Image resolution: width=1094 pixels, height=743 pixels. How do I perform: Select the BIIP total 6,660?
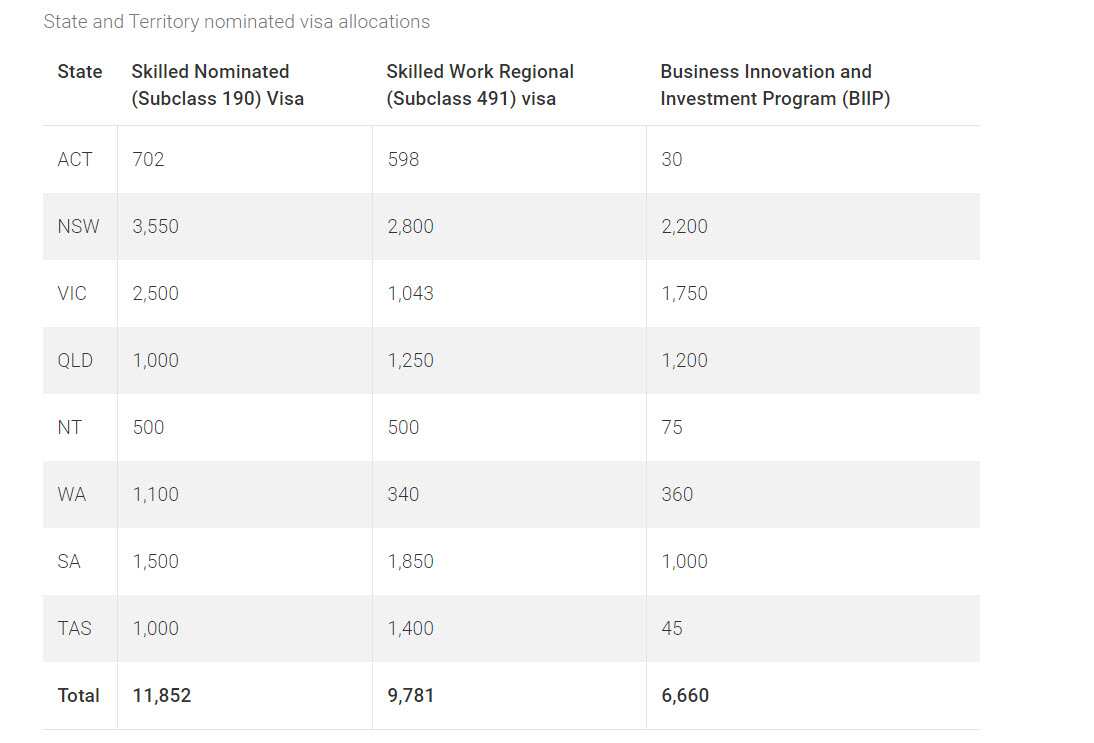(x=686, y=695)
